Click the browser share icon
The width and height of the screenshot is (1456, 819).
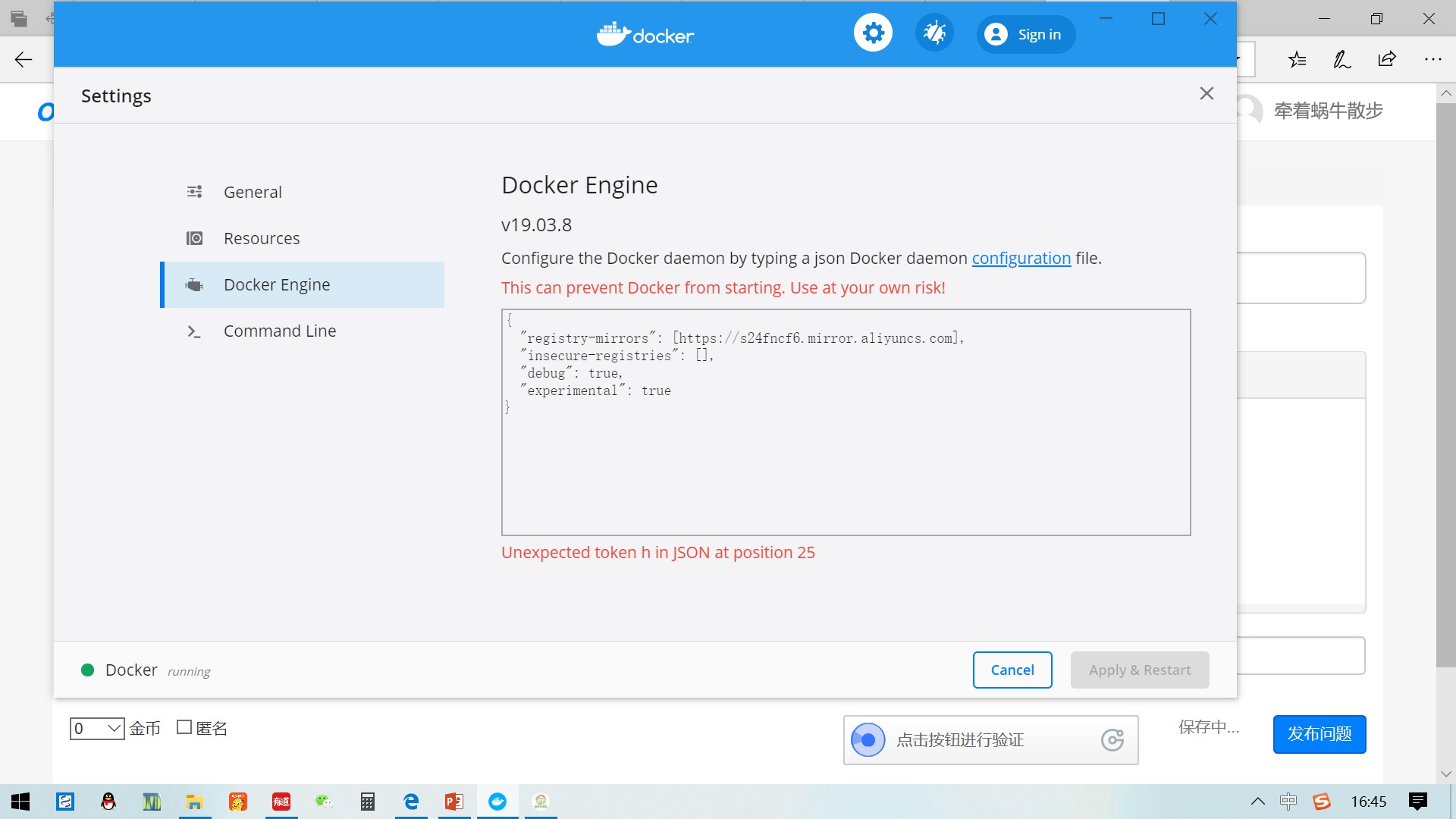1387,59
